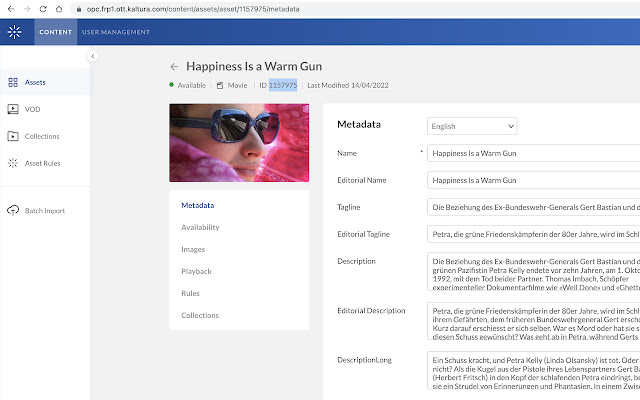Click the DescriptionLong text area
This screenshot has height=400, width=640.
tap(533, 370)
